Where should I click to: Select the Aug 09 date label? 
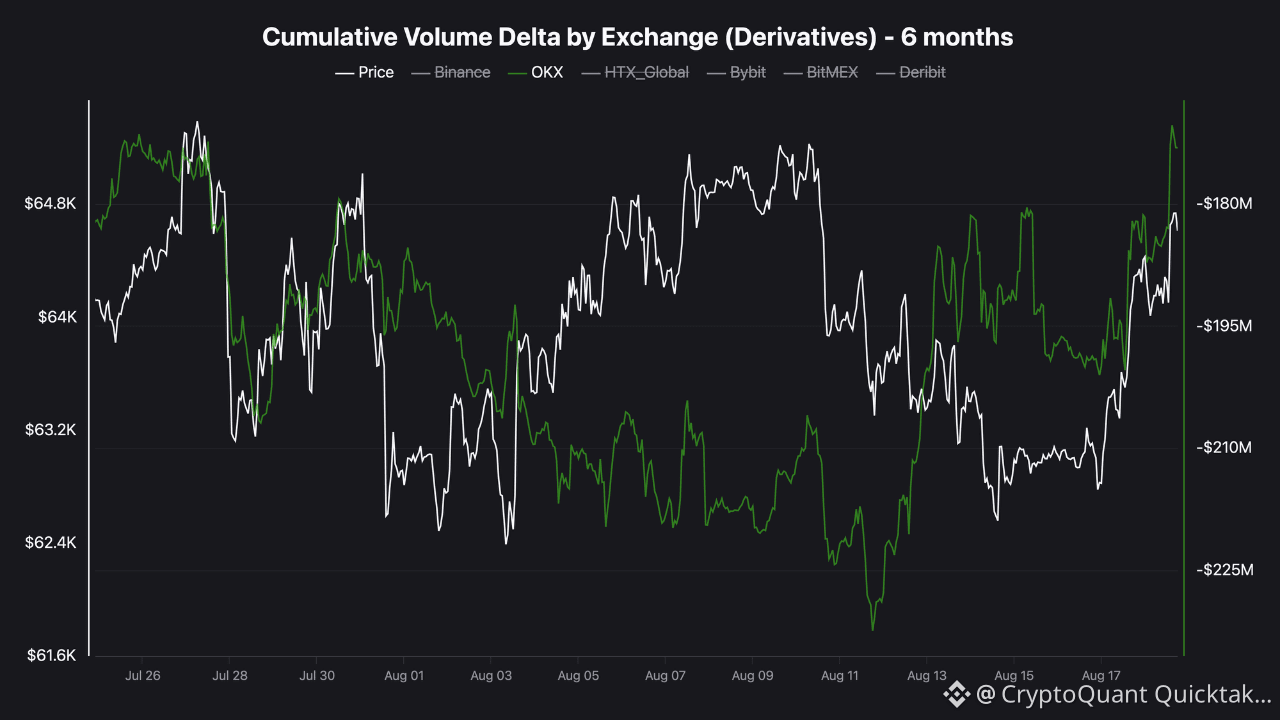click(x=753, y=675)
